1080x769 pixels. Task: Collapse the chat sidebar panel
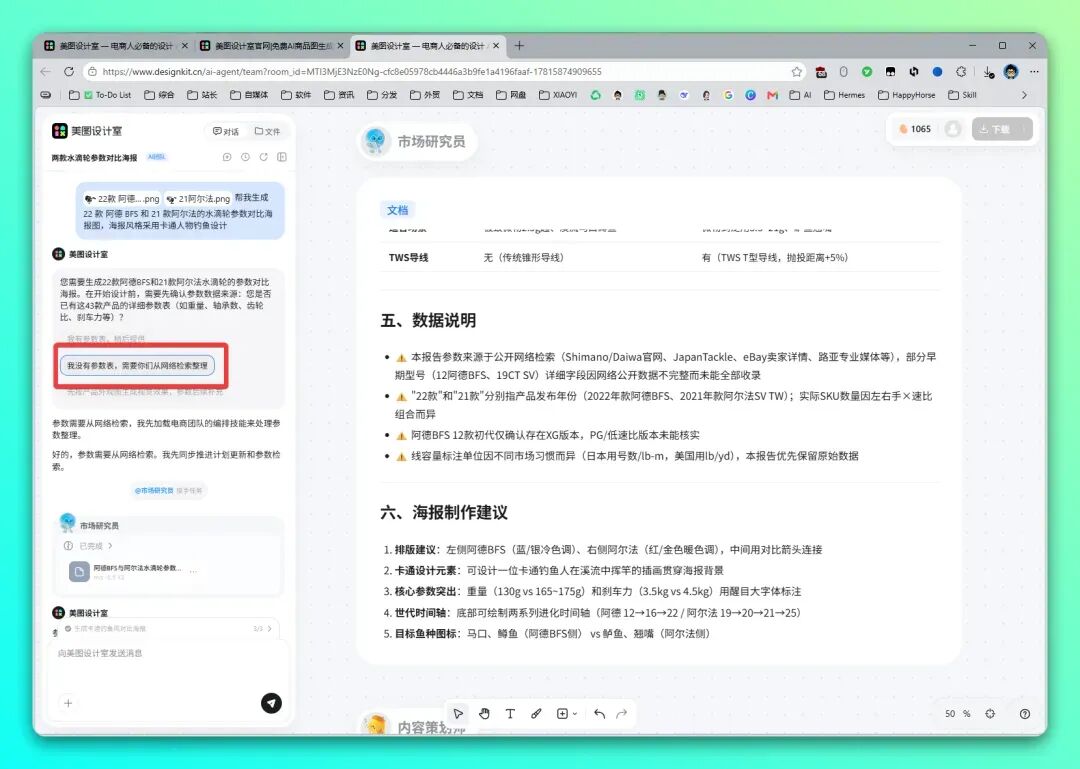(x=282, y=157)
